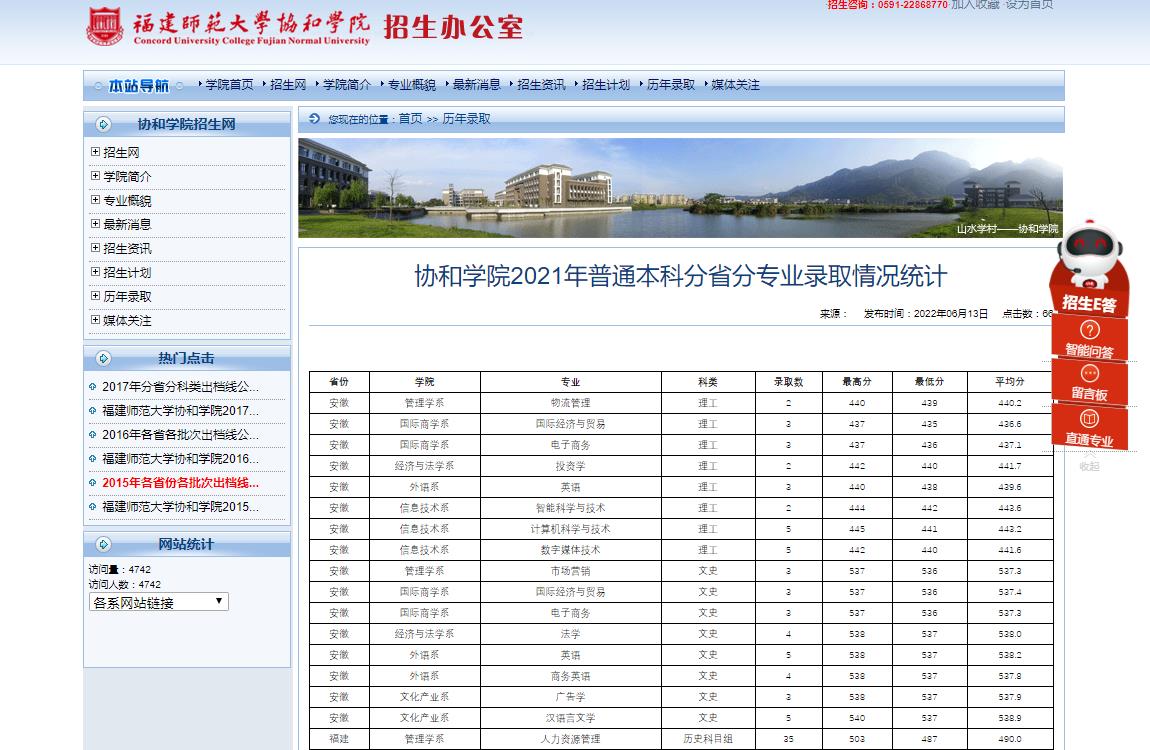Open 招生资讯 in top navigation bar
Screen dimensions: 1150x750
(x=541, y=85)
